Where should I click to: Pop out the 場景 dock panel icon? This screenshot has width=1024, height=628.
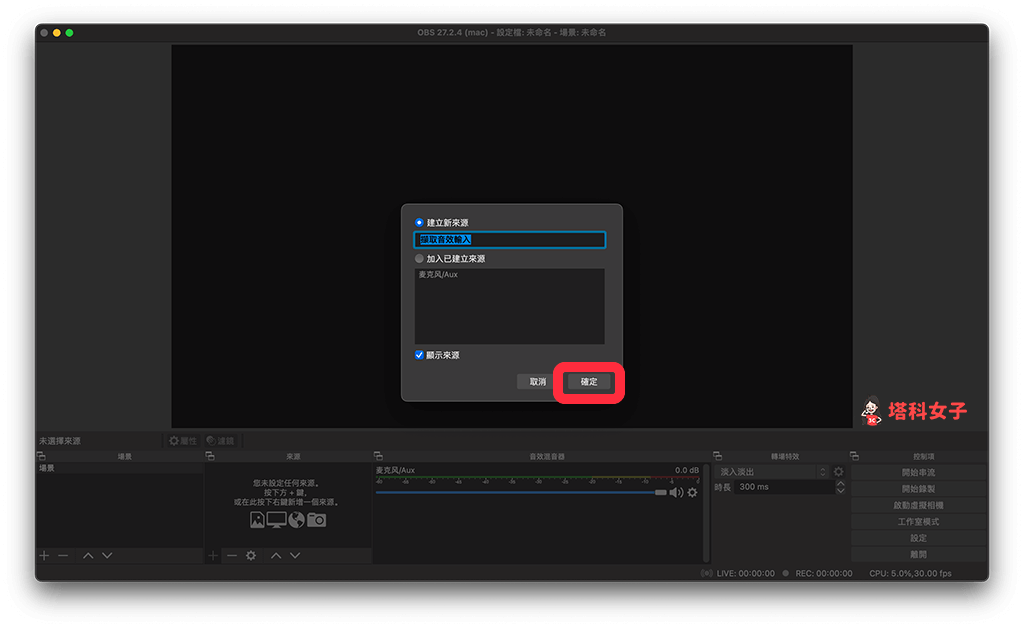pos(41,456)
